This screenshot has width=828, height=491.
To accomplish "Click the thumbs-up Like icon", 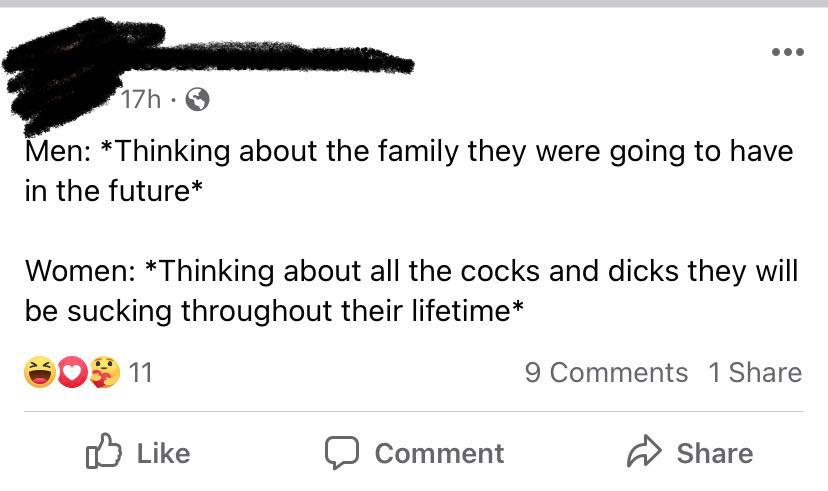I will click(104, 453).
